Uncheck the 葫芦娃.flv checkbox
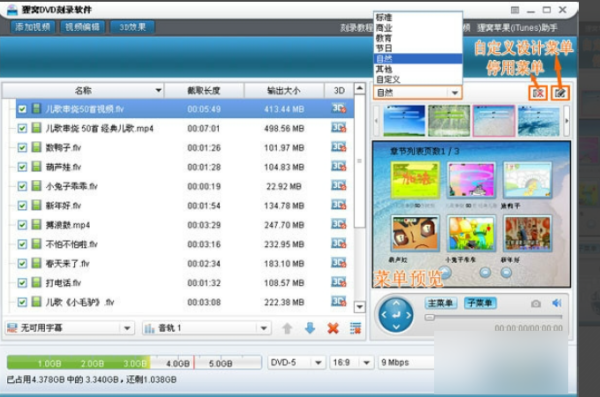The image size is (600, 397). click(22, 167)
